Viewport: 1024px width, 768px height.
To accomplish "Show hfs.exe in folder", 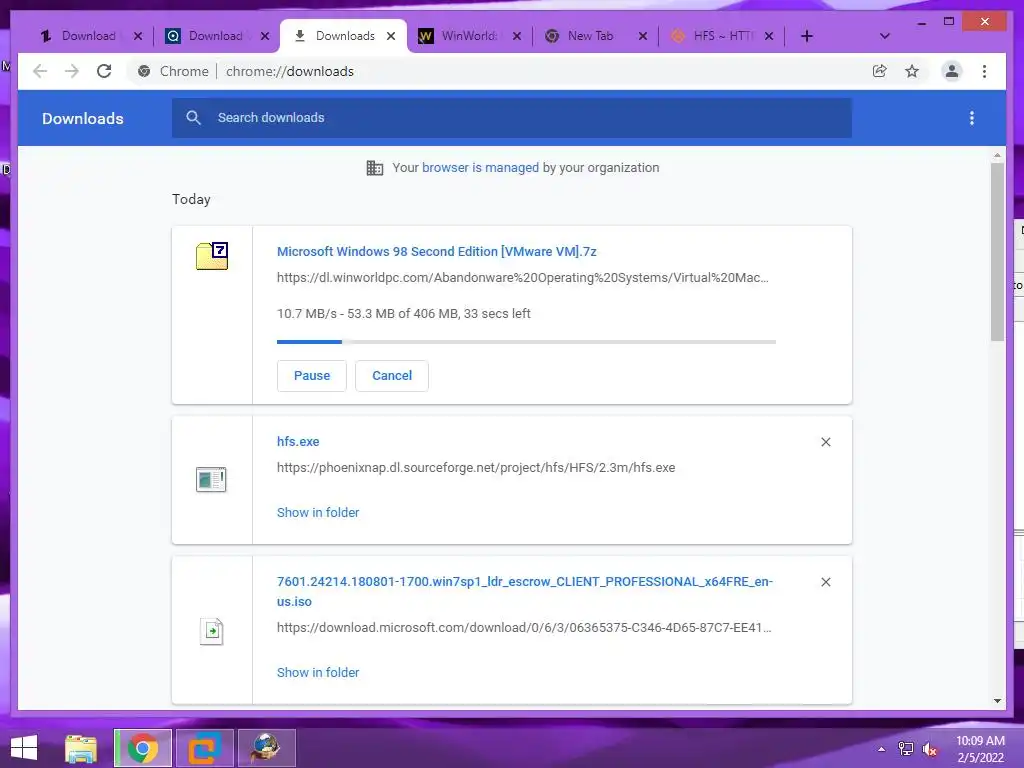I will pyautogui.click(x=318, y=513).
